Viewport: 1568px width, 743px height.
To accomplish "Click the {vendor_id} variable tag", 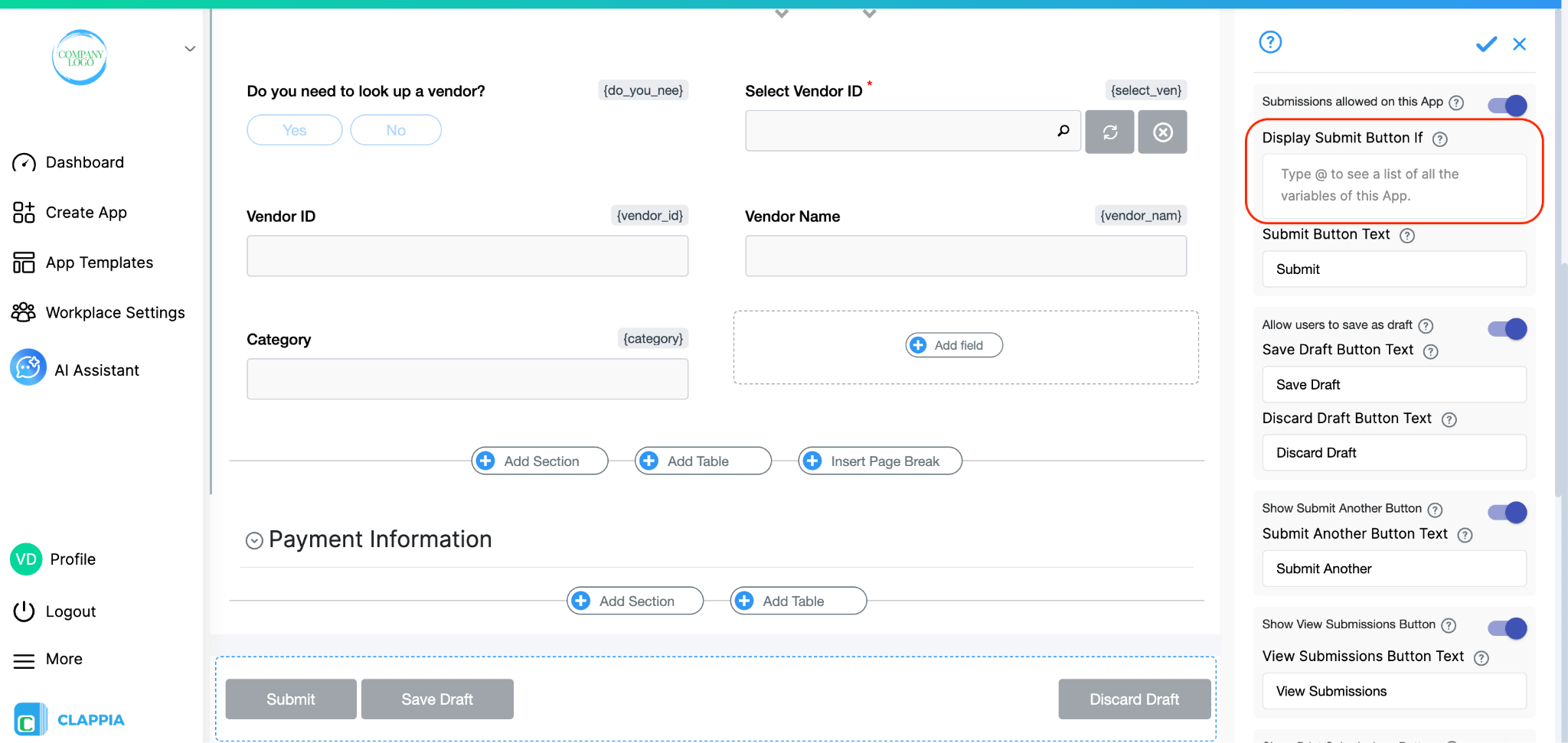I will click(650, 216).
